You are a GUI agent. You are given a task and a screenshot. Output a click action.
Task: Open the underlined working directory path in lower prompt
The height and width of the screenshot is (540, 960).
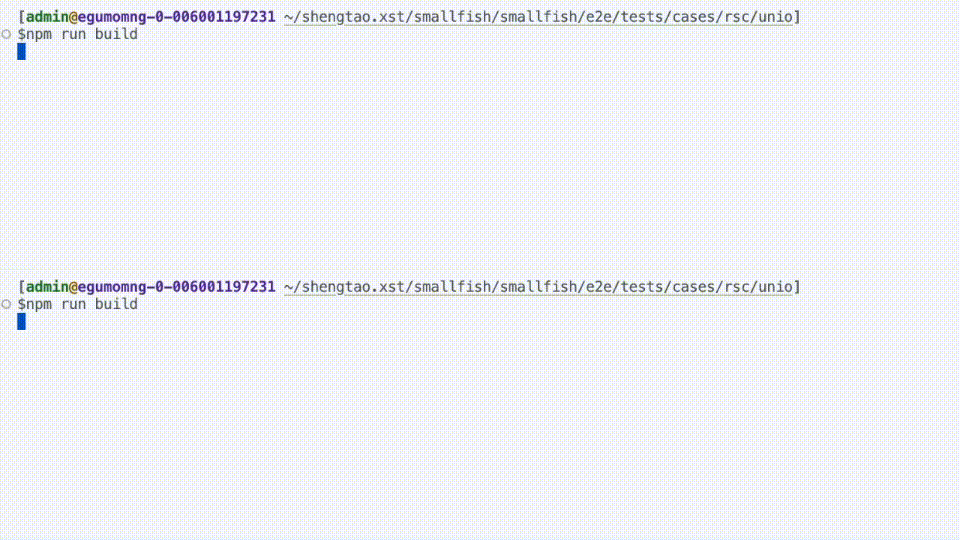[538, 287]
